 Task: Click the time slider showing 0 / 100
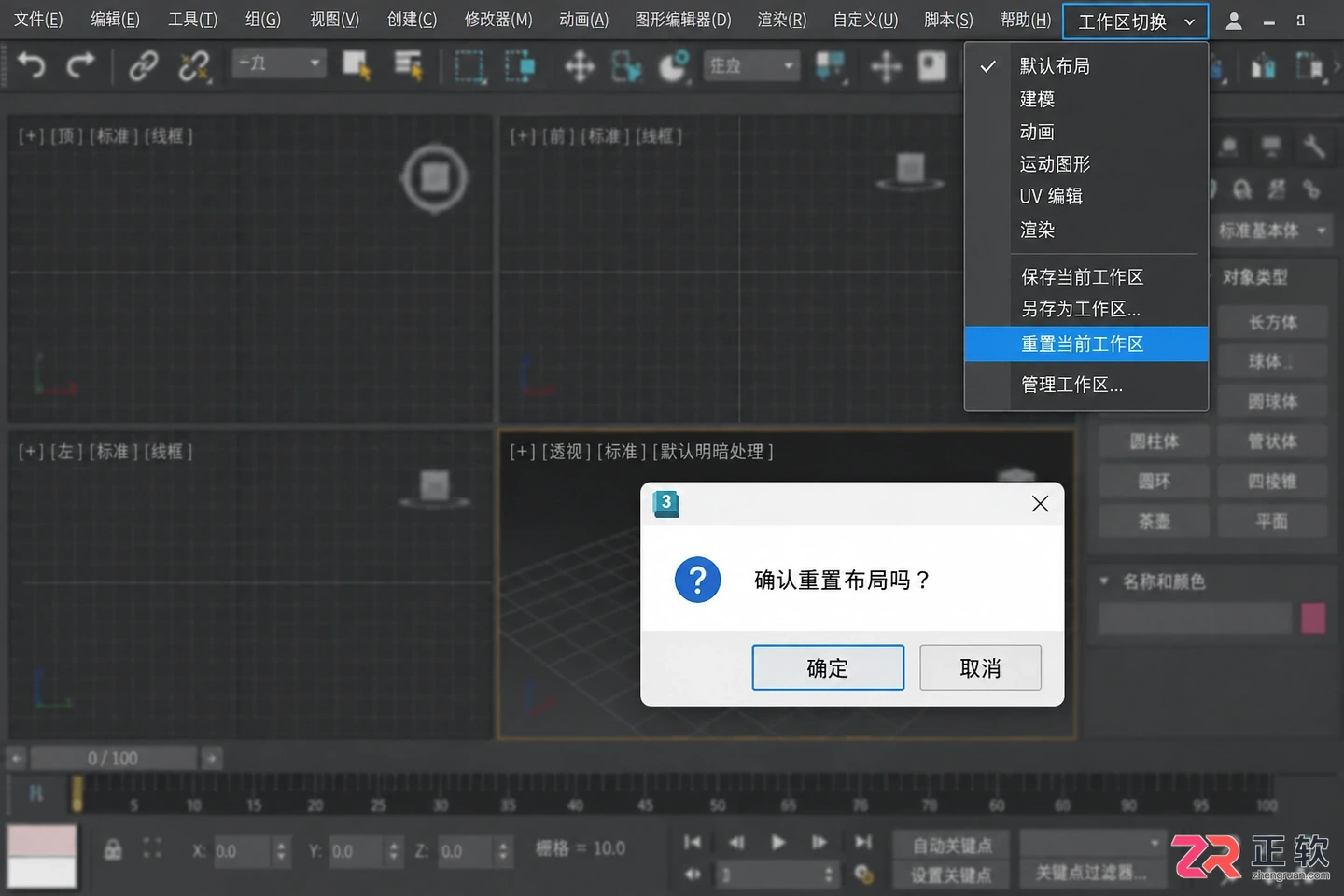(113, 758)
